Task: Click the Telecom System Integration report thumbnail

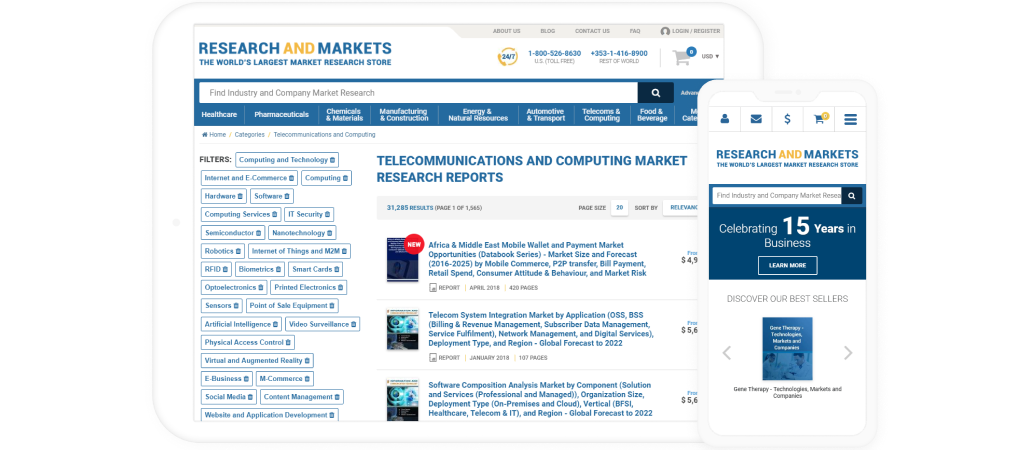Action: click(x=403, y=330)
